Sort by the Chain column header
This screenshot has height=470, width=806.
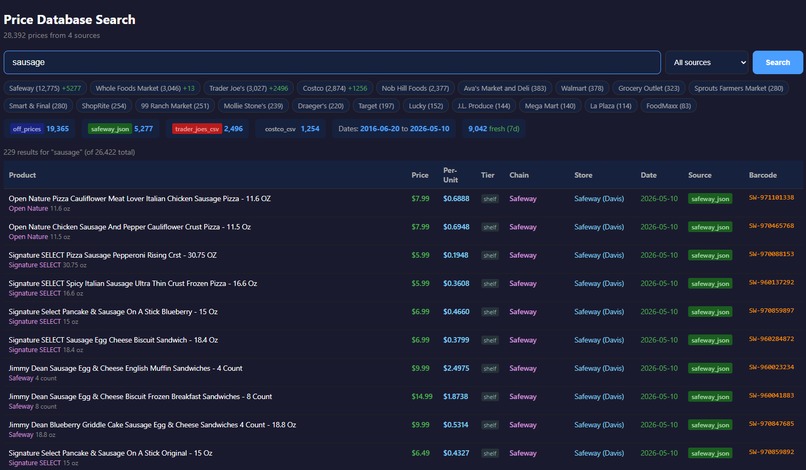[x=519, y=175]
